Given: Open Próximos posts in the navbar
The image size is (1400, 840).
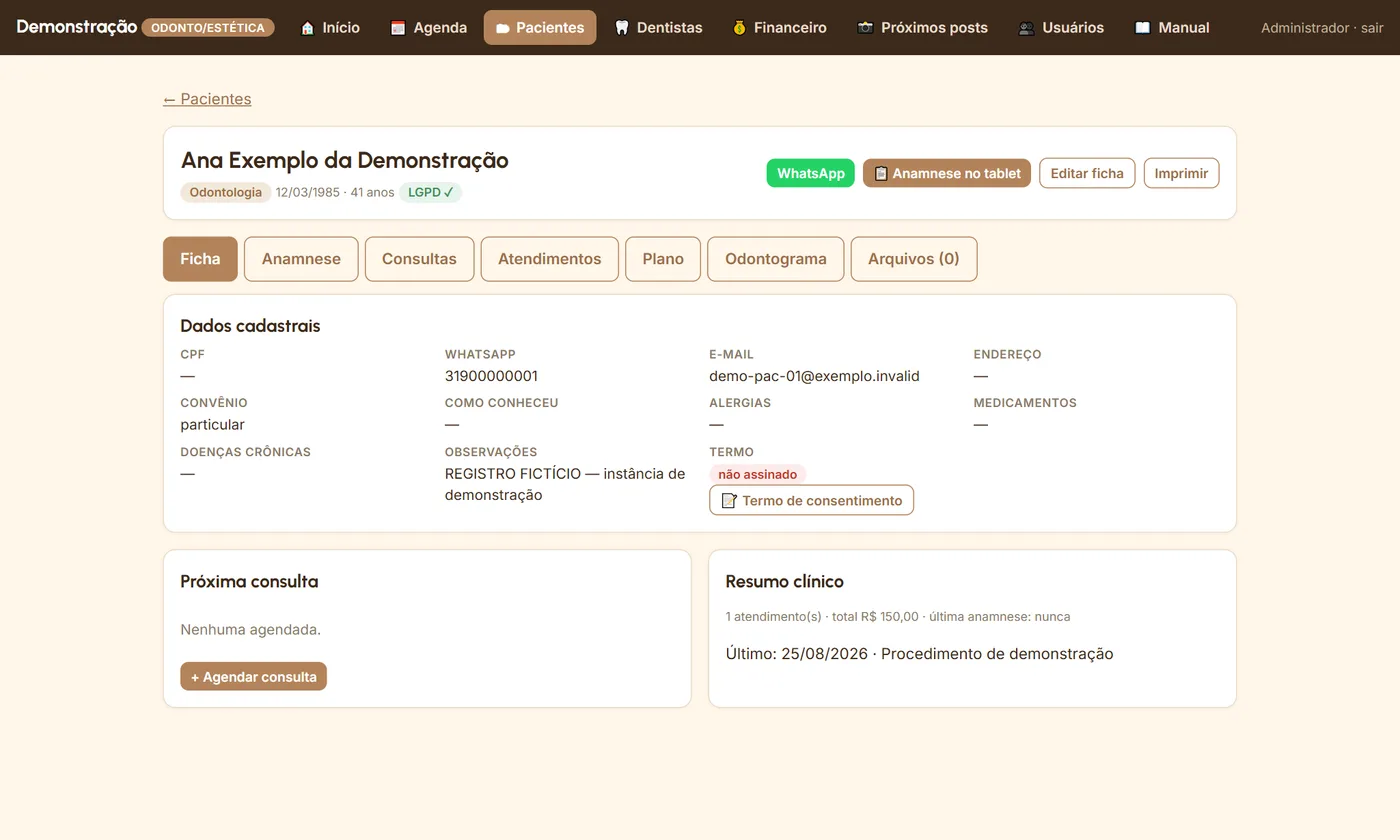Looking at the screenshot, I should 923,28.
